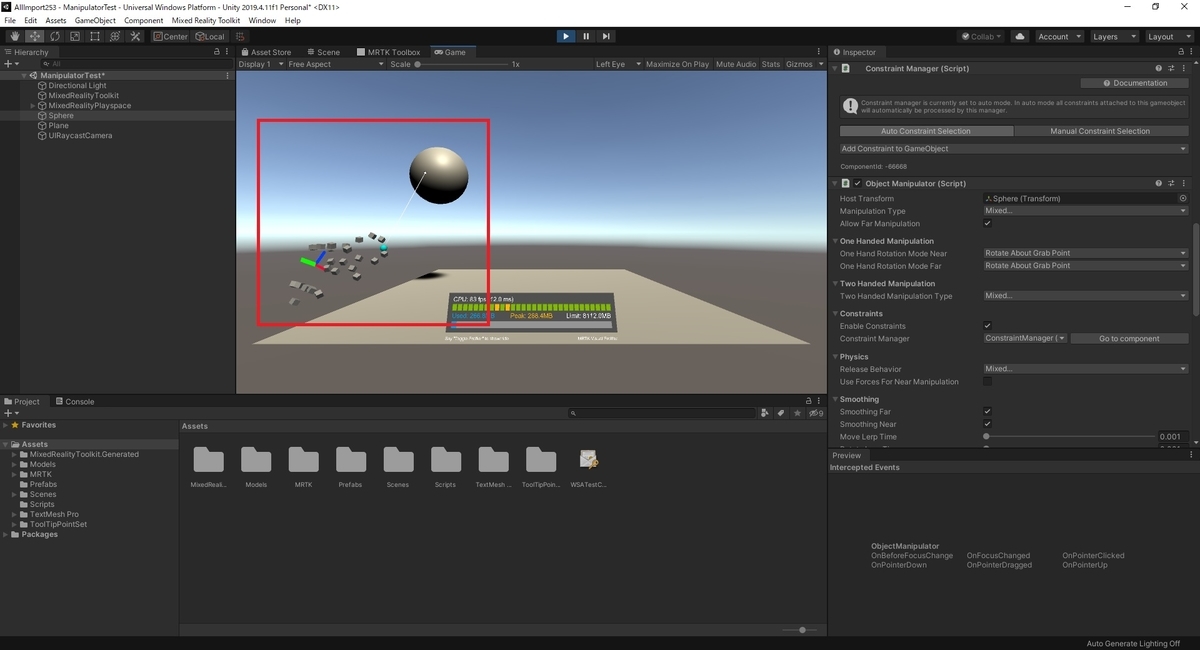Uncheck Smoothing Far

point(987,412)
